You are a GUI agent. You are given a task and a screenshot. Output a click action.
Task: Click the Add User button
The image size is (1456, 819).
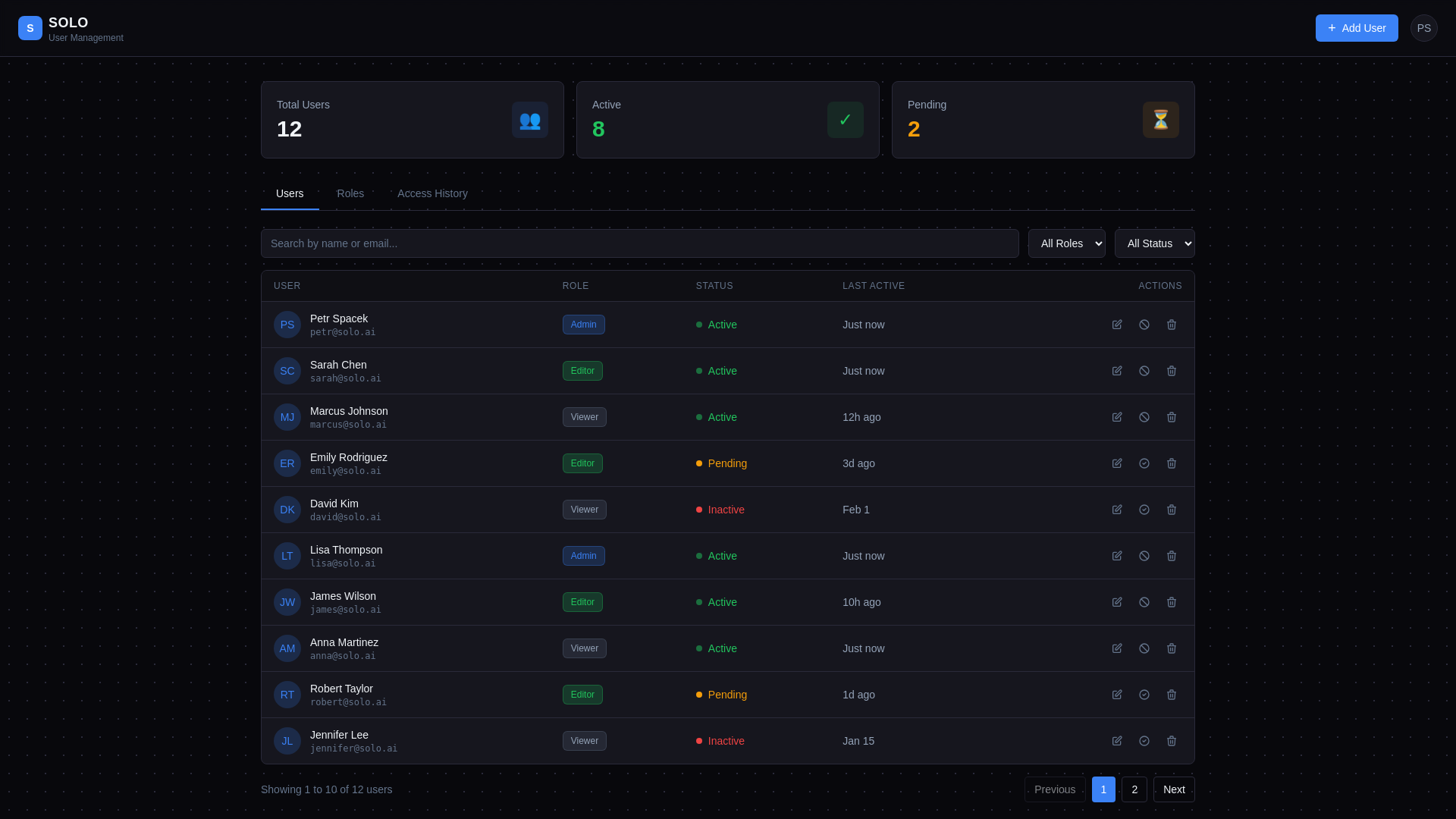(x=1357, y=28)
